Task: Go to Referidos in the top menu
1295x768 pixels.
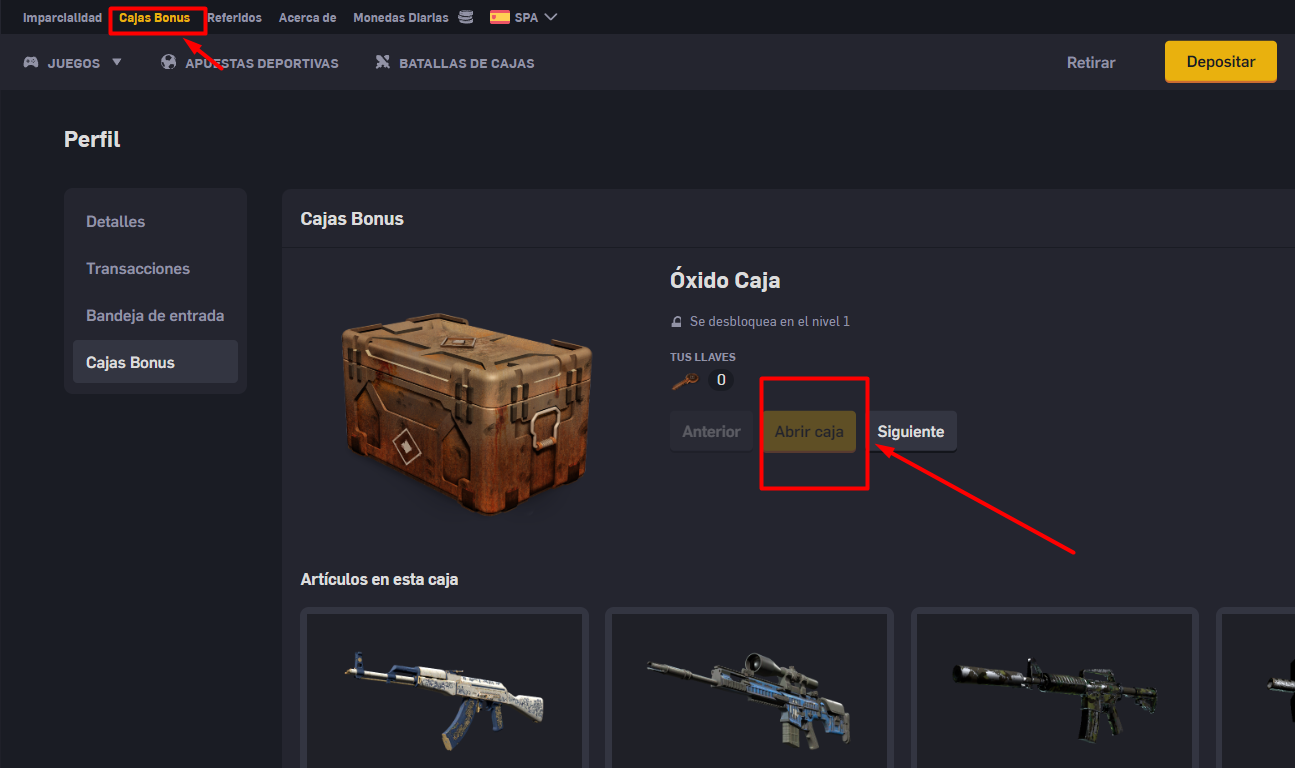Action: pos(234,18)
